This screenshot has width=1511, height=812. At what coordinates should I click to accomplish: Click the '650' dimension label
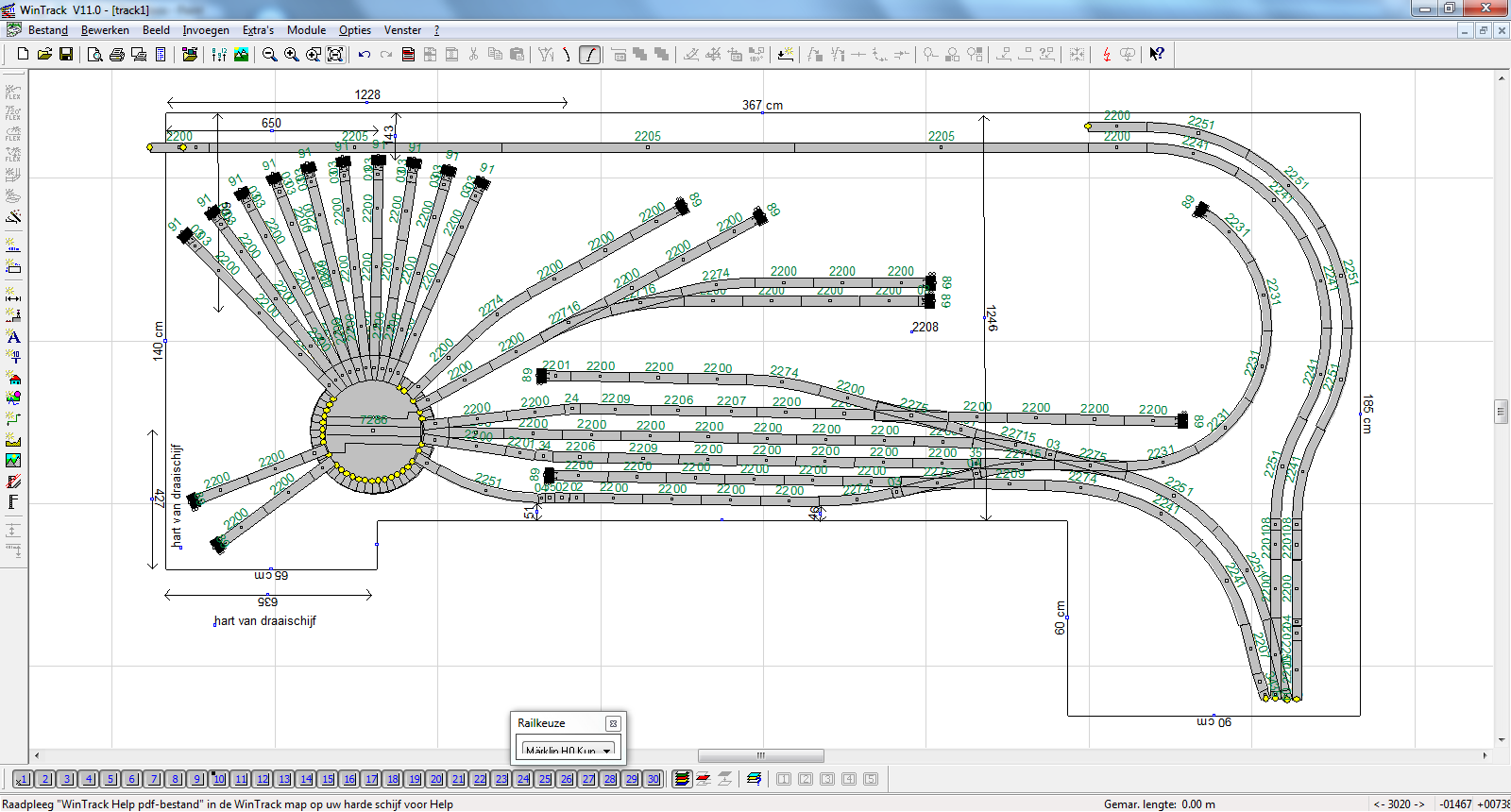[271, 123]
